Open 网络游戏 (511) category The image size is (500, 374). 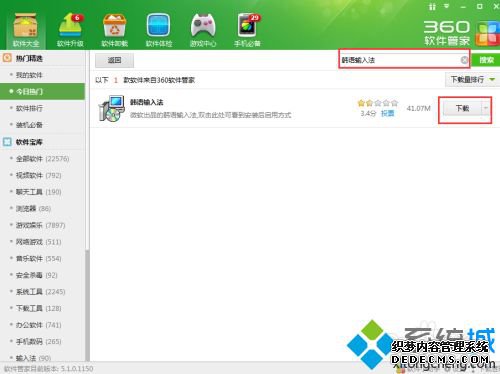click(x=43, y=242)
